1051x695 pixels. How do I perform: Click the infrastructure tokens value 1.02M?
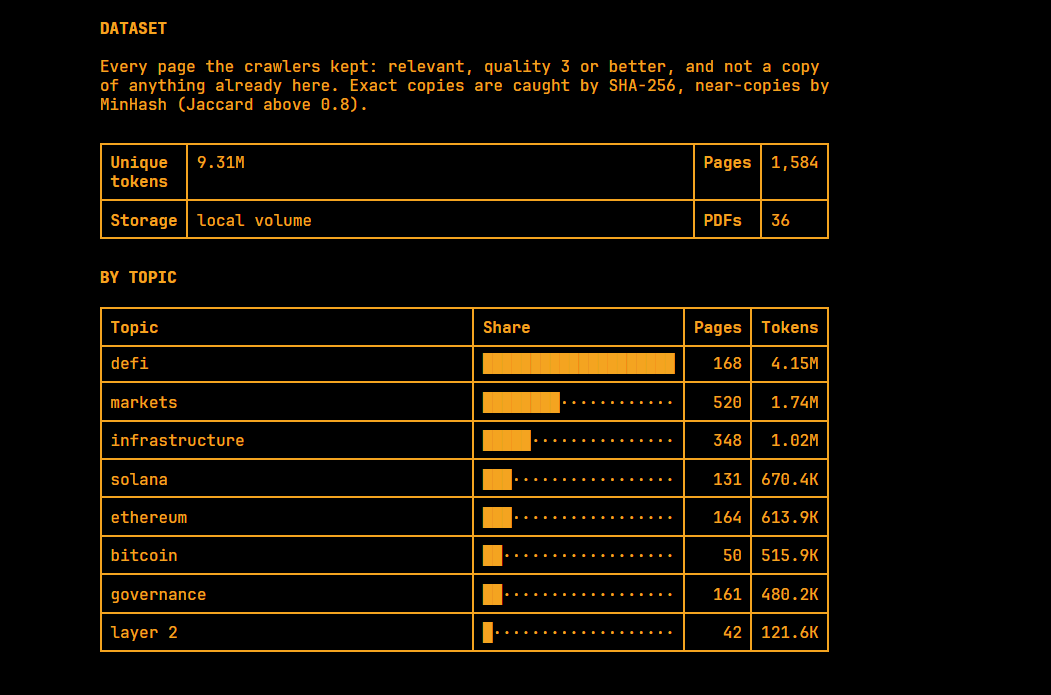pos(794,440)
